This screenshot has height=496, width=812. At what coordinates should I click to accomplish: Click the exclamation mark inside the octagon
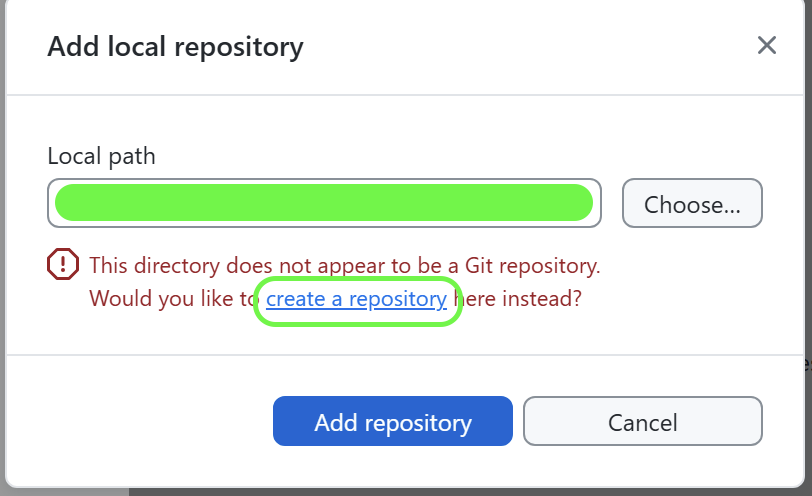point(63,264)
